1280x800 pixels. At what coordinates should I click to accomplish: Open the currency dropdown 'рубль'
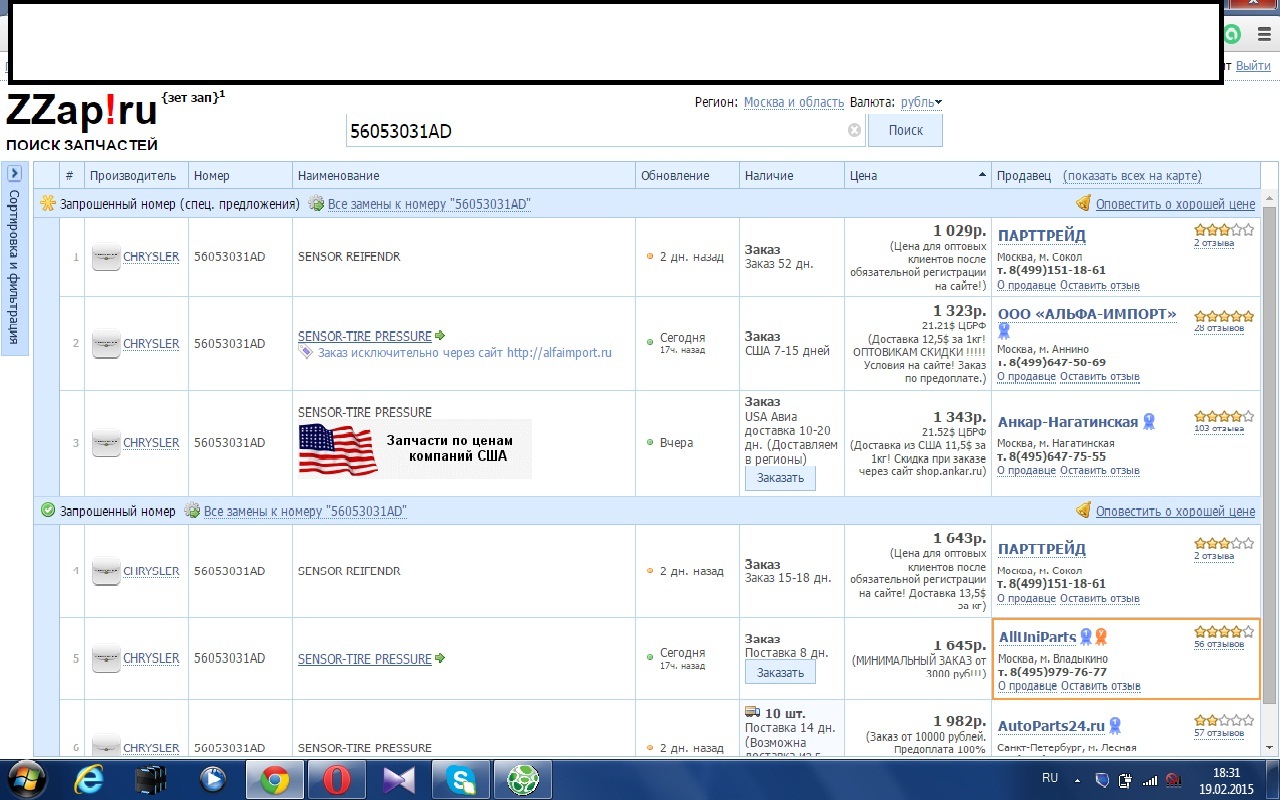[921, 102]
